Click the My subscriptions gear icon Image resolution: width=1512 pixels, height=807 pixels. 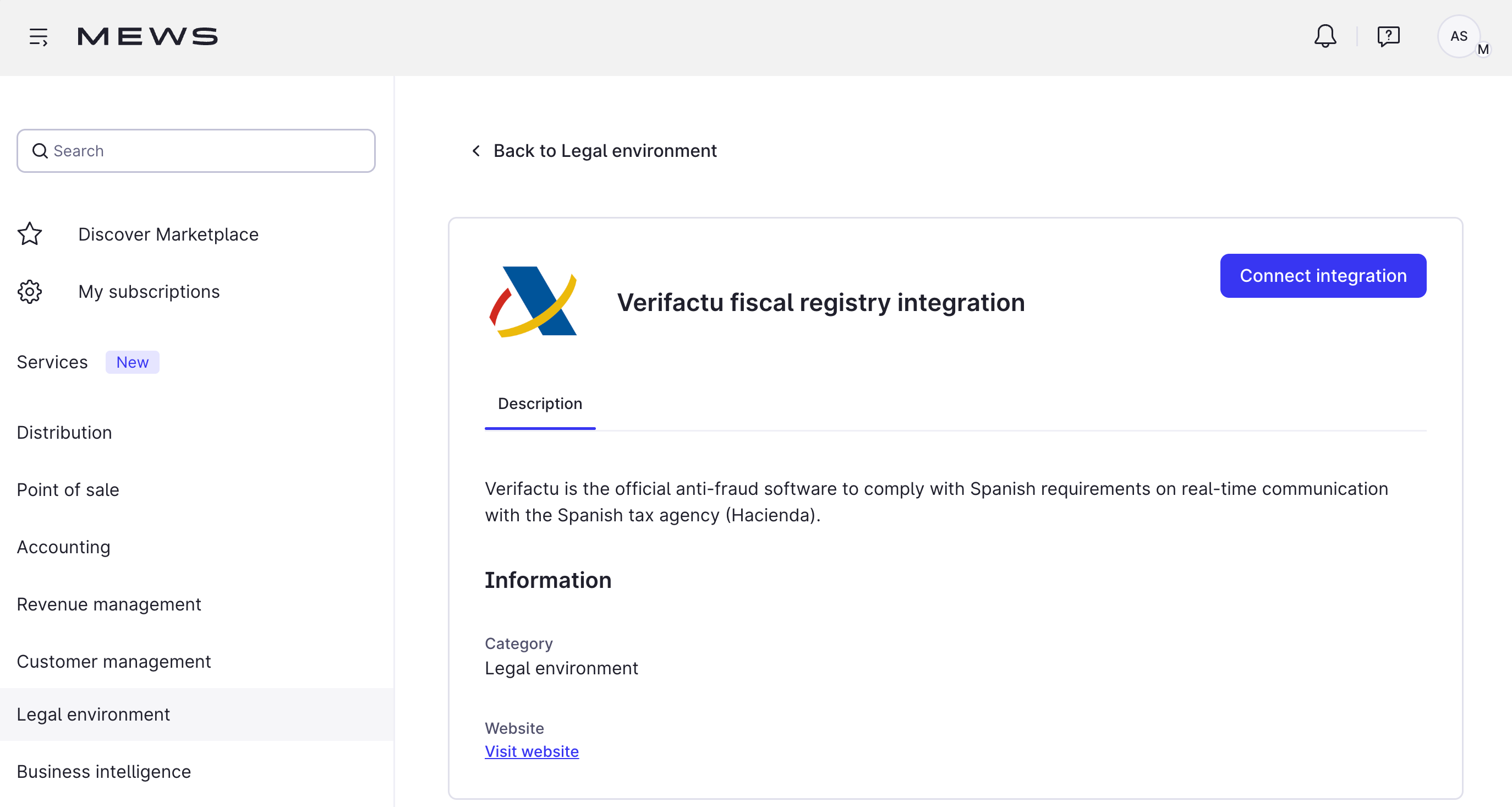(29, 291)
